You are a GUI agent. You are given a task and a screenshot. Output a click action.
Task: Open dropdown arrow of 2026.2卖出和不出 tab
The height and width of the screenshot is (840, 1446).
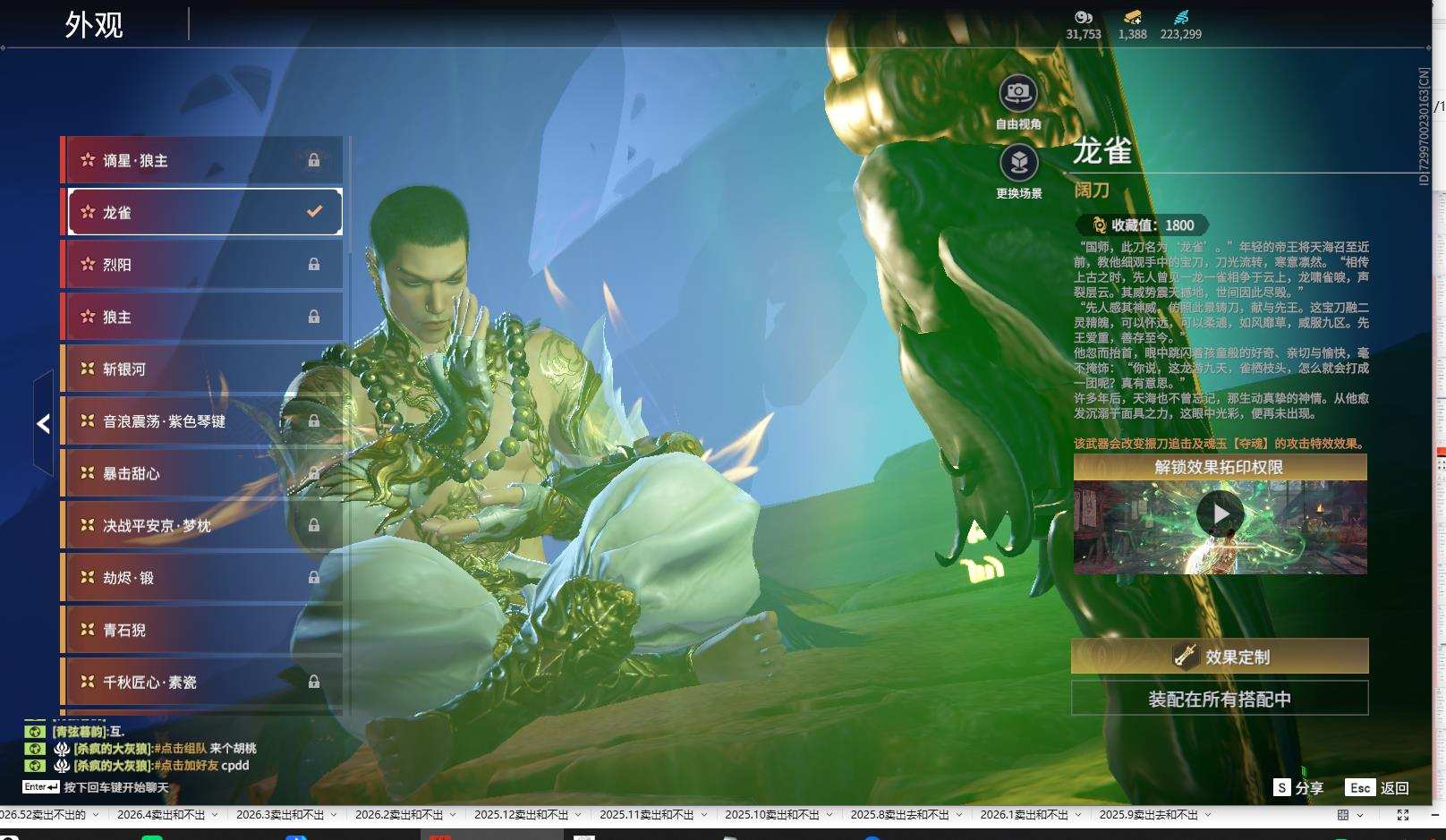coord(453,815)
